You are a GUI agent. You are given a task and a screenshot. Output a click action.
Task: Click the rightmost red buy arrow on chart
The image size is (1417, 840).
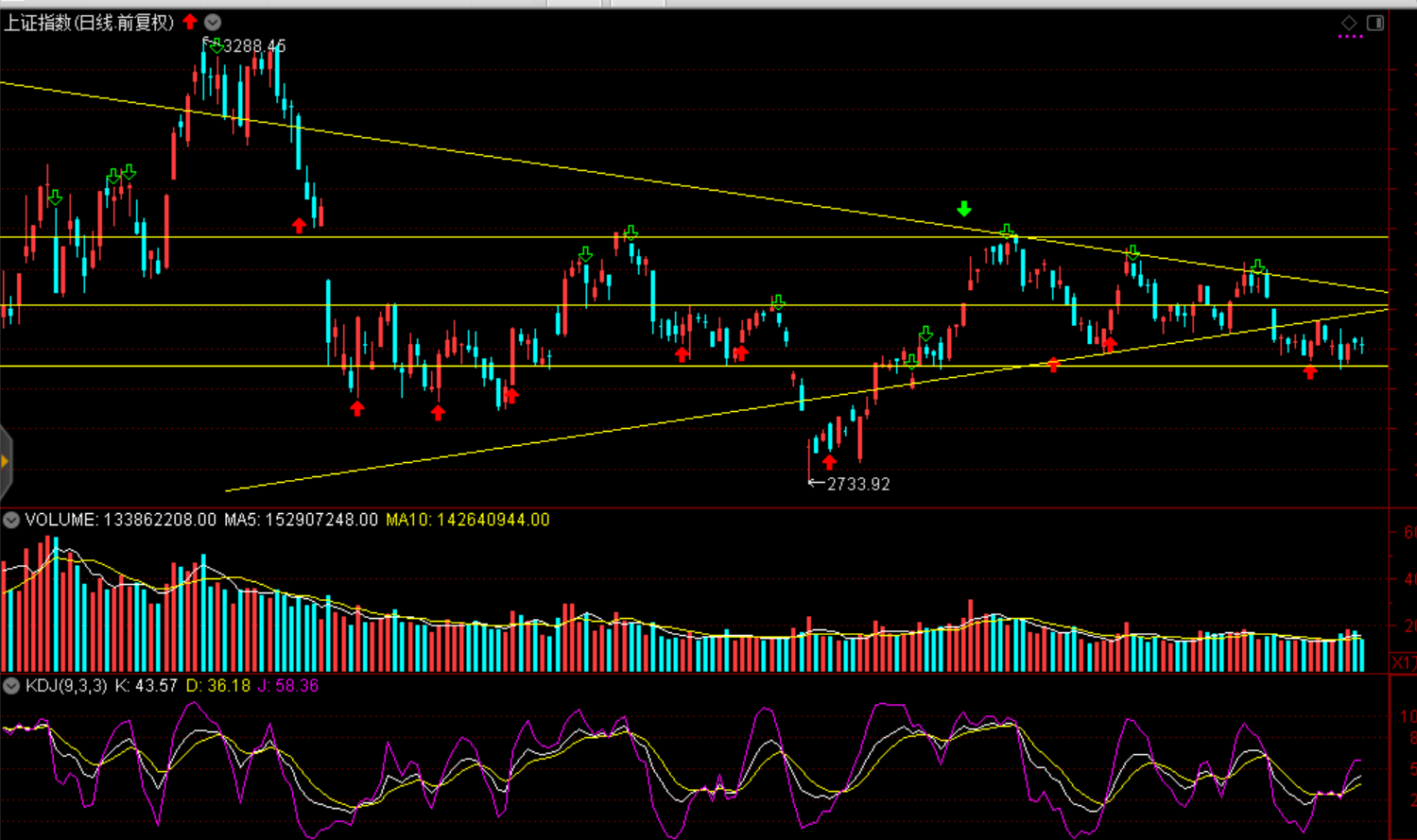pyautogui.click(x=1309, y=372)
